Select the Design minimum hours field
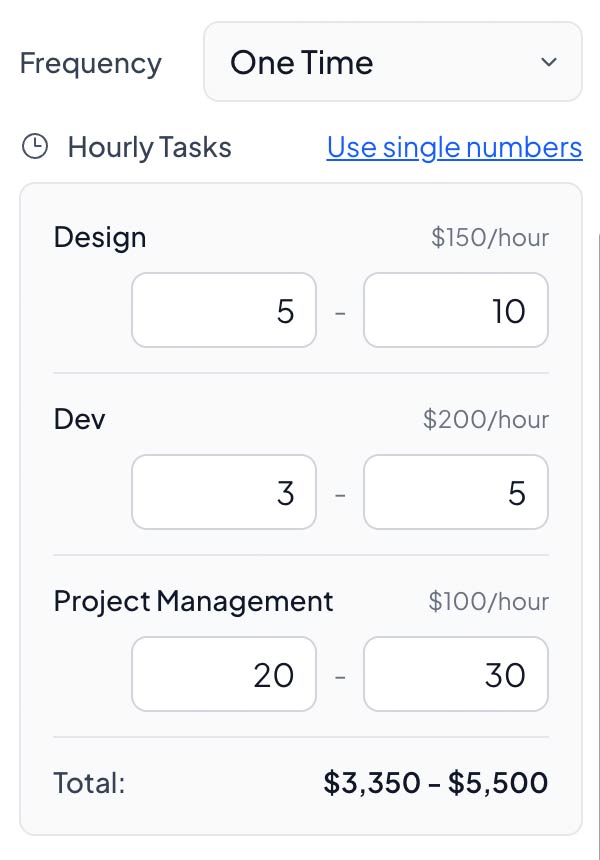 coord(223,310)
